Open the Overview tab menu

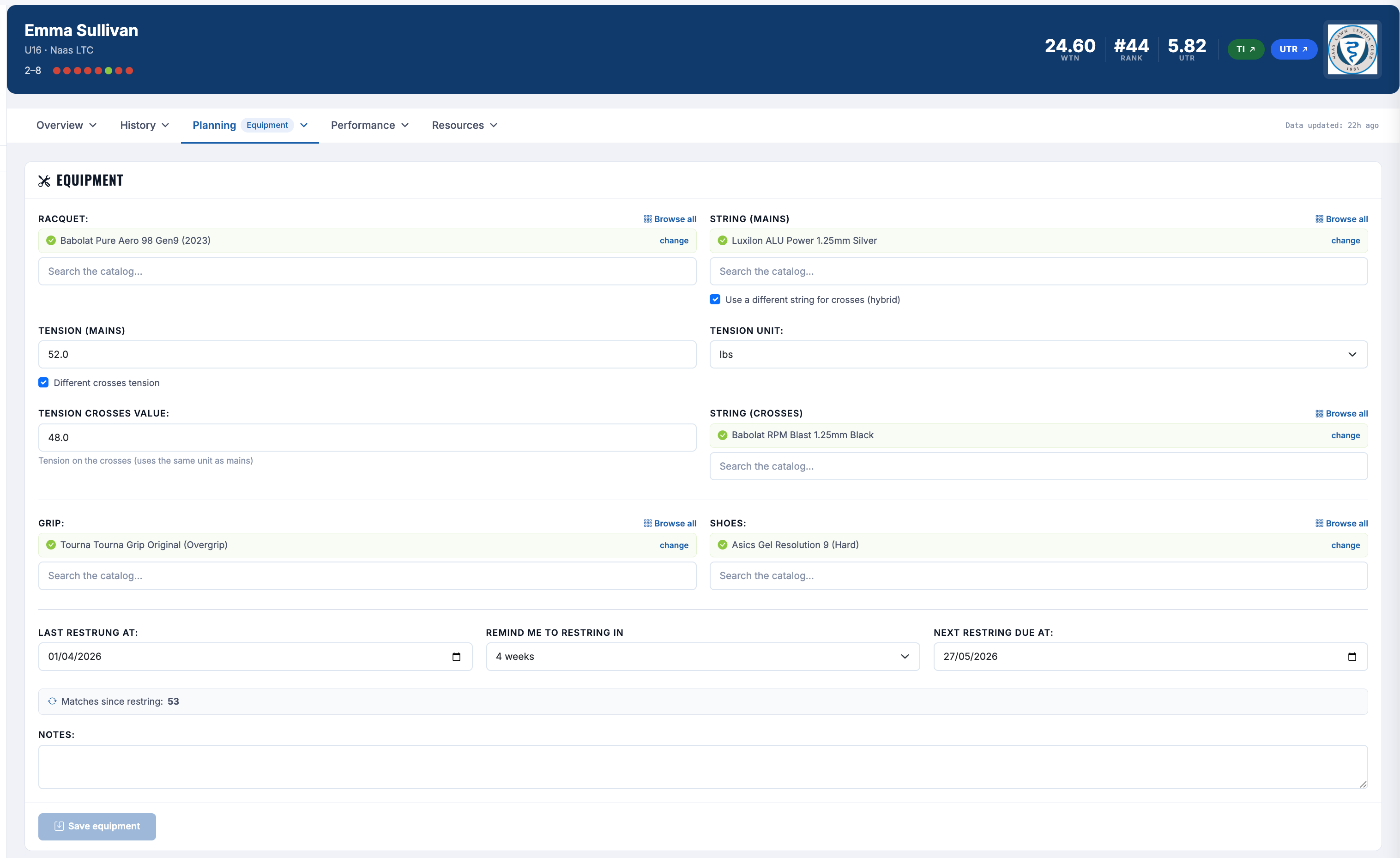point(66,125)
